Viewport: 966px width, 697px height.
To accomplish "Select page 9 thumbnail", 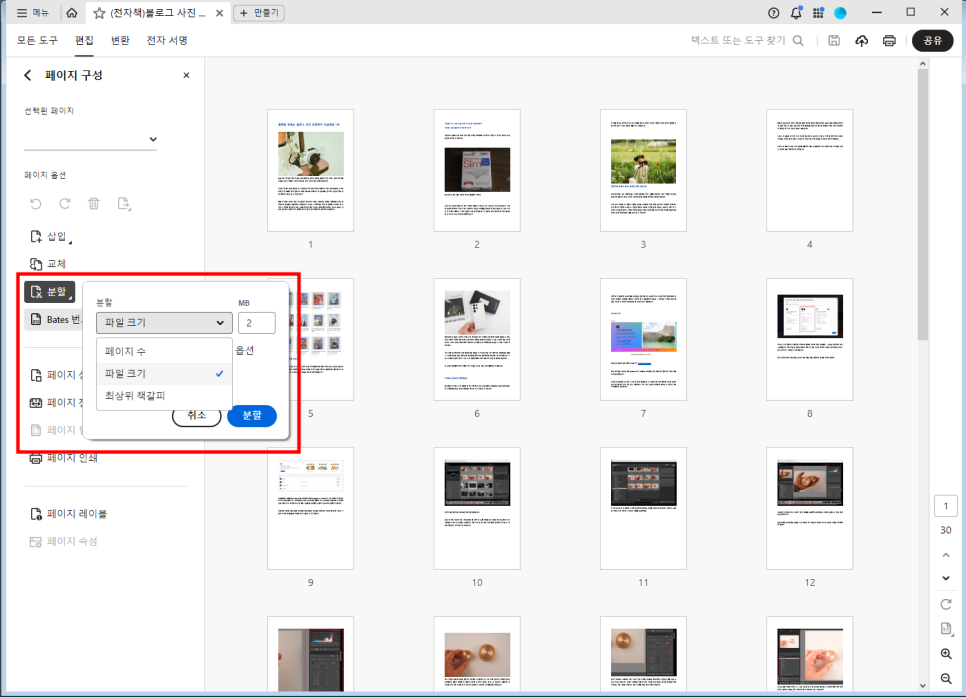I will (x=310, y=508).
